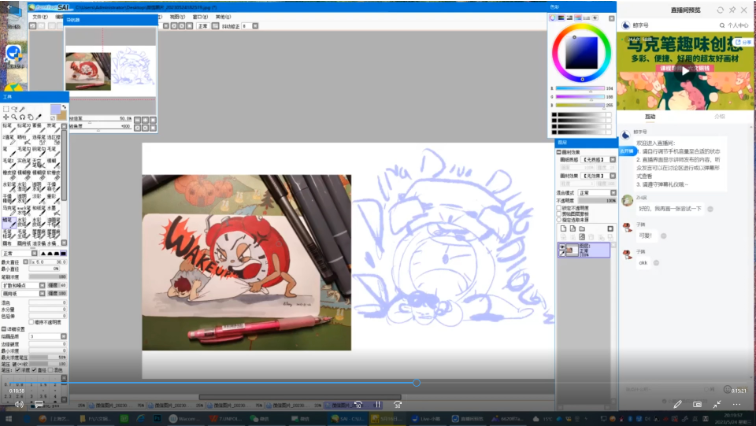Viewport: 756px width, 426px height.
Task: Open the 窗口 menu
Action: pos(200,17)
